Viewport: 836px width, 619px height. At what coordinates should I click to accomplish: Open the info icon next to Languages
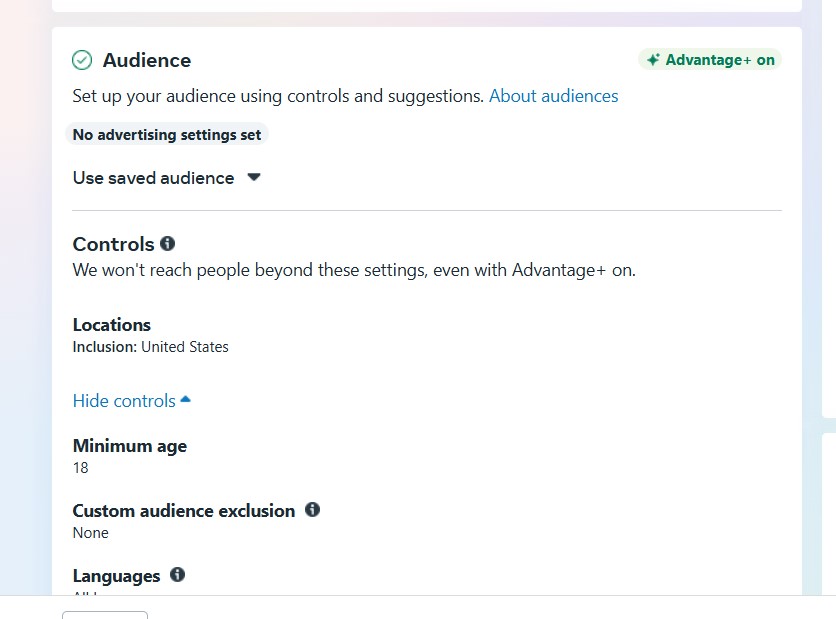178,575
